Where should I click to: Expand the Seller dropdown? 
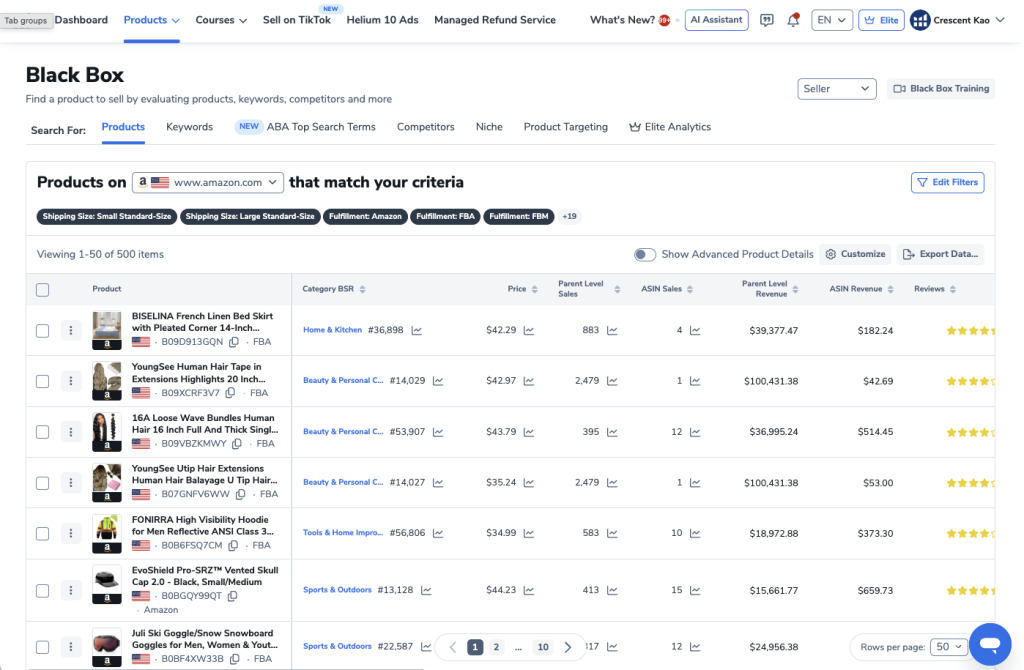click(x=837, y=89)
